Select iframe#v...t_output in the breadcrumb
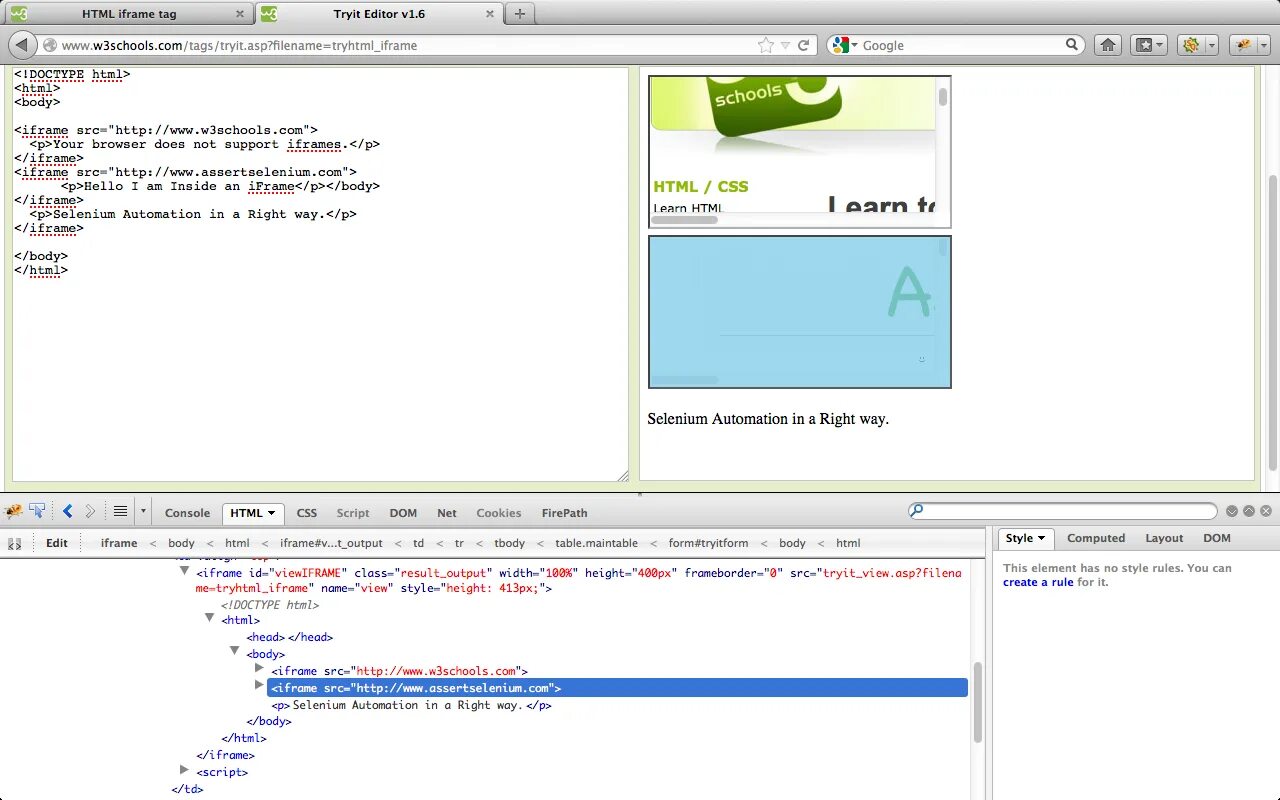 (x=331, y=543)
